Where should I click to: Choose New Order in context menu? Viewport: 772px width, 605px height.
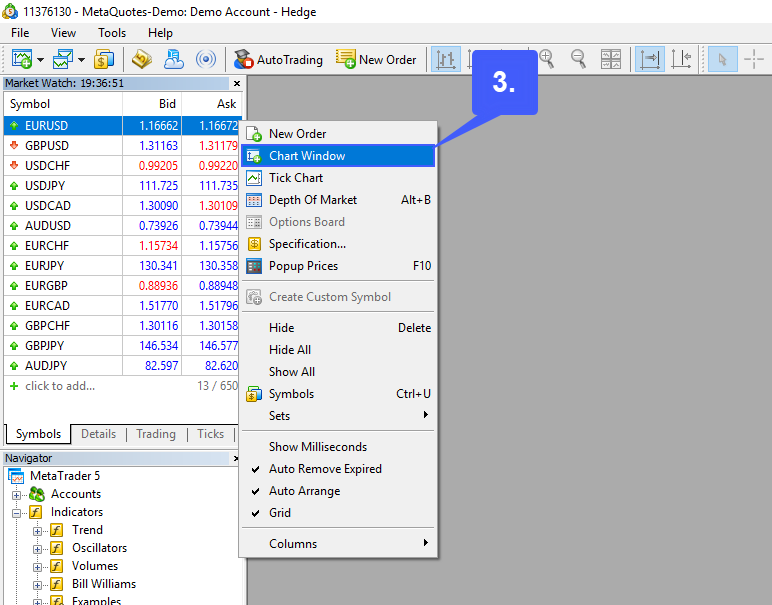(338, 133)
